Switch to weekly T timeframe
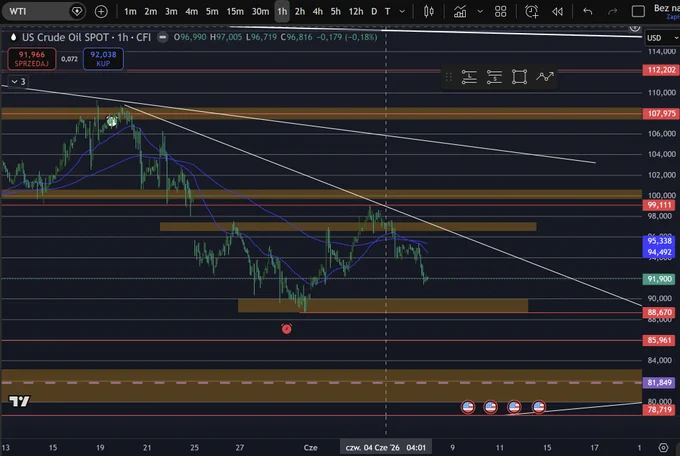The image size is (680, 456). [387, 12]
